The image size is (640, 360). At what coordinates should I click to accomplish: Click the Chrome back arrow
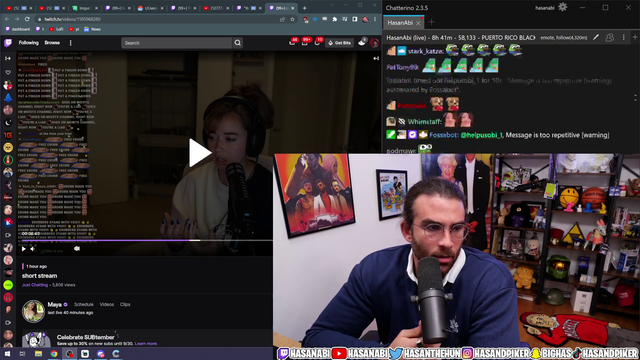[7, 19]
